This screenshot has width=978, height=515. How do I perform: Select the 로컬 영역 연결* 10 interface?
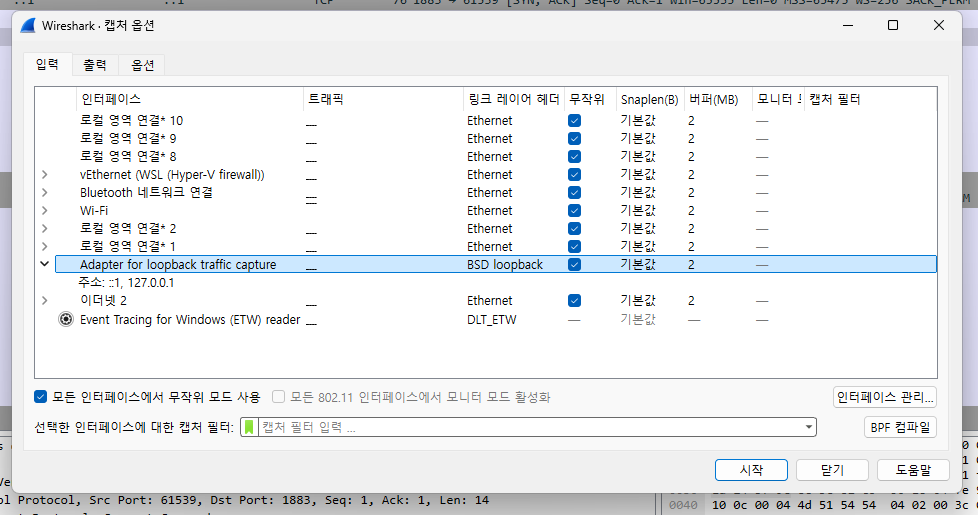tap(132, 120)
